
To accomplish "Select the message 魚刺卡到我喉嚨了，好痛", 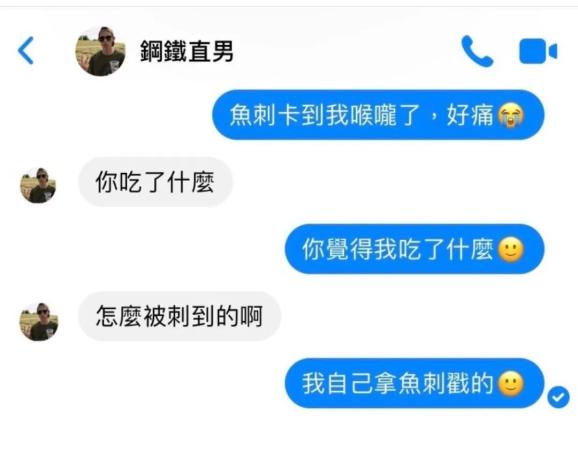I will pyautogui.click(x=378, y=115).
